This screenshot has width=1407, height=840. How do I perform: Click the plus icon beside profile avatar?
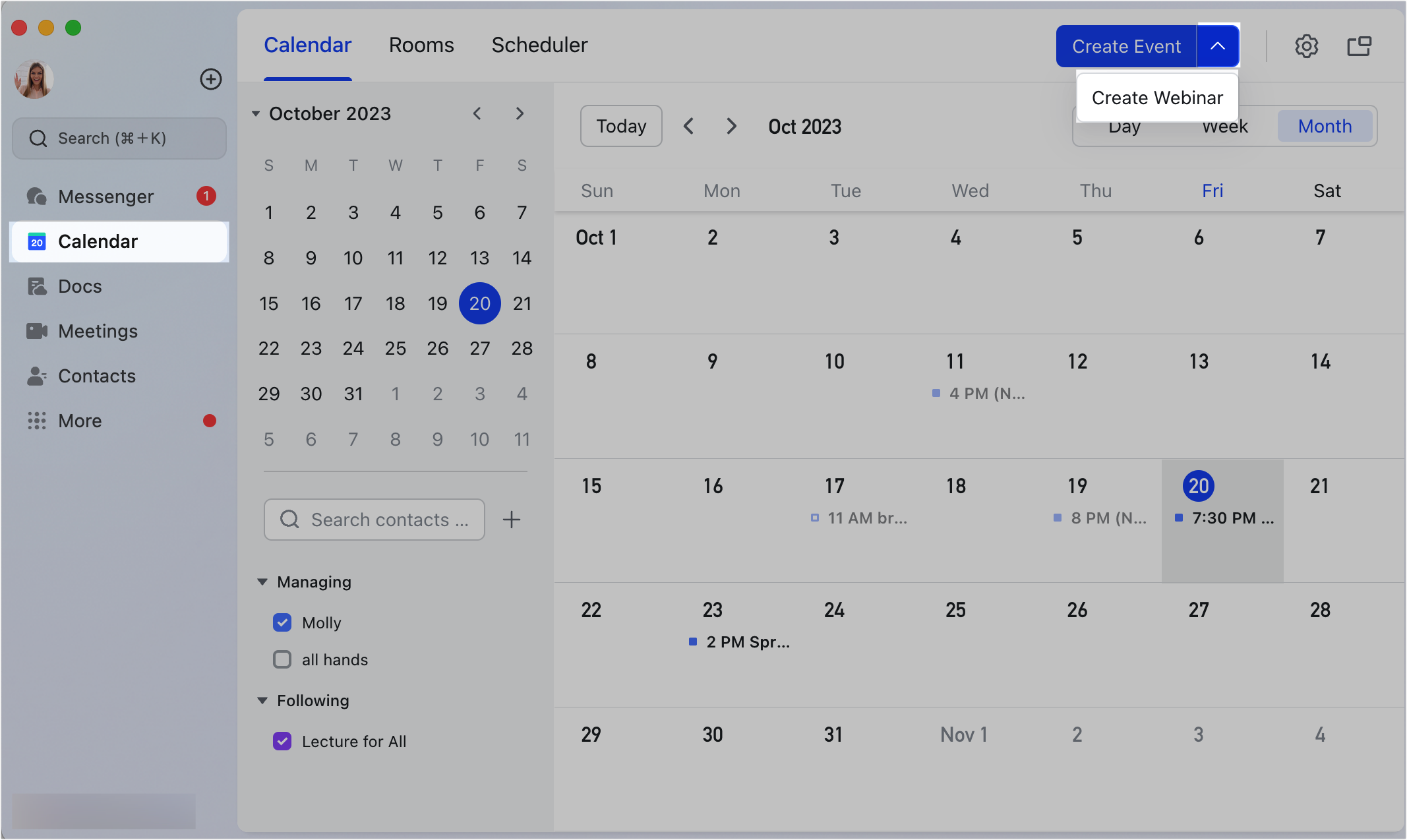(211, 79)
